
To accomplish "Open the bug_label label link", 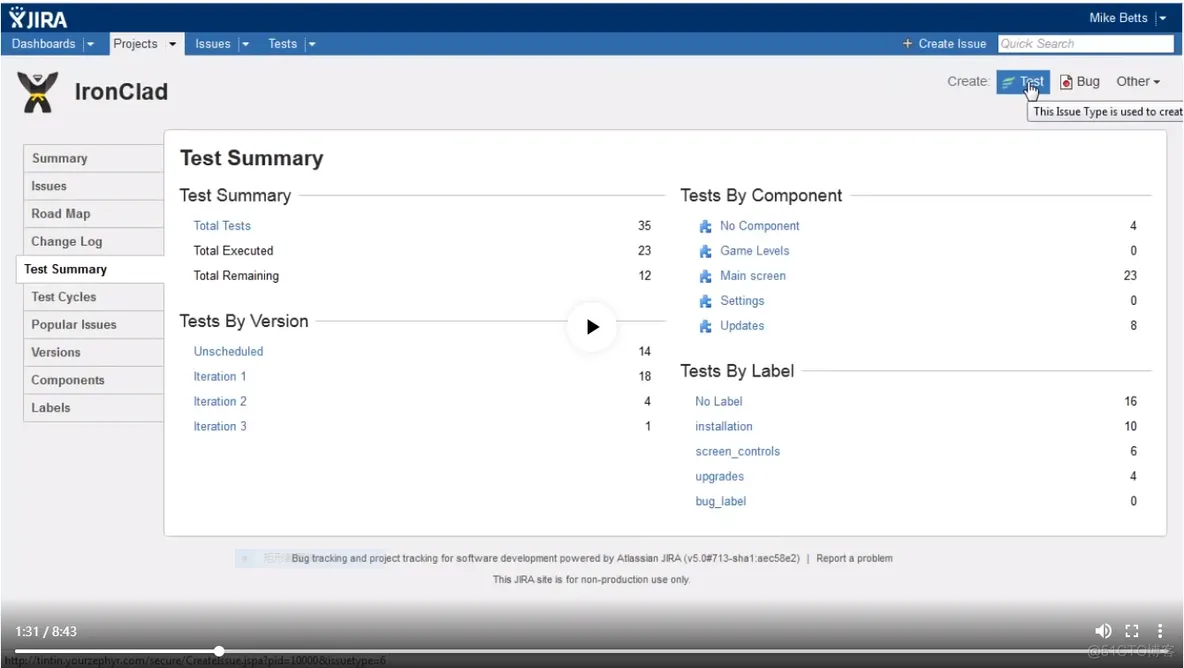I will pyautogui.click(x=720, y=501).
